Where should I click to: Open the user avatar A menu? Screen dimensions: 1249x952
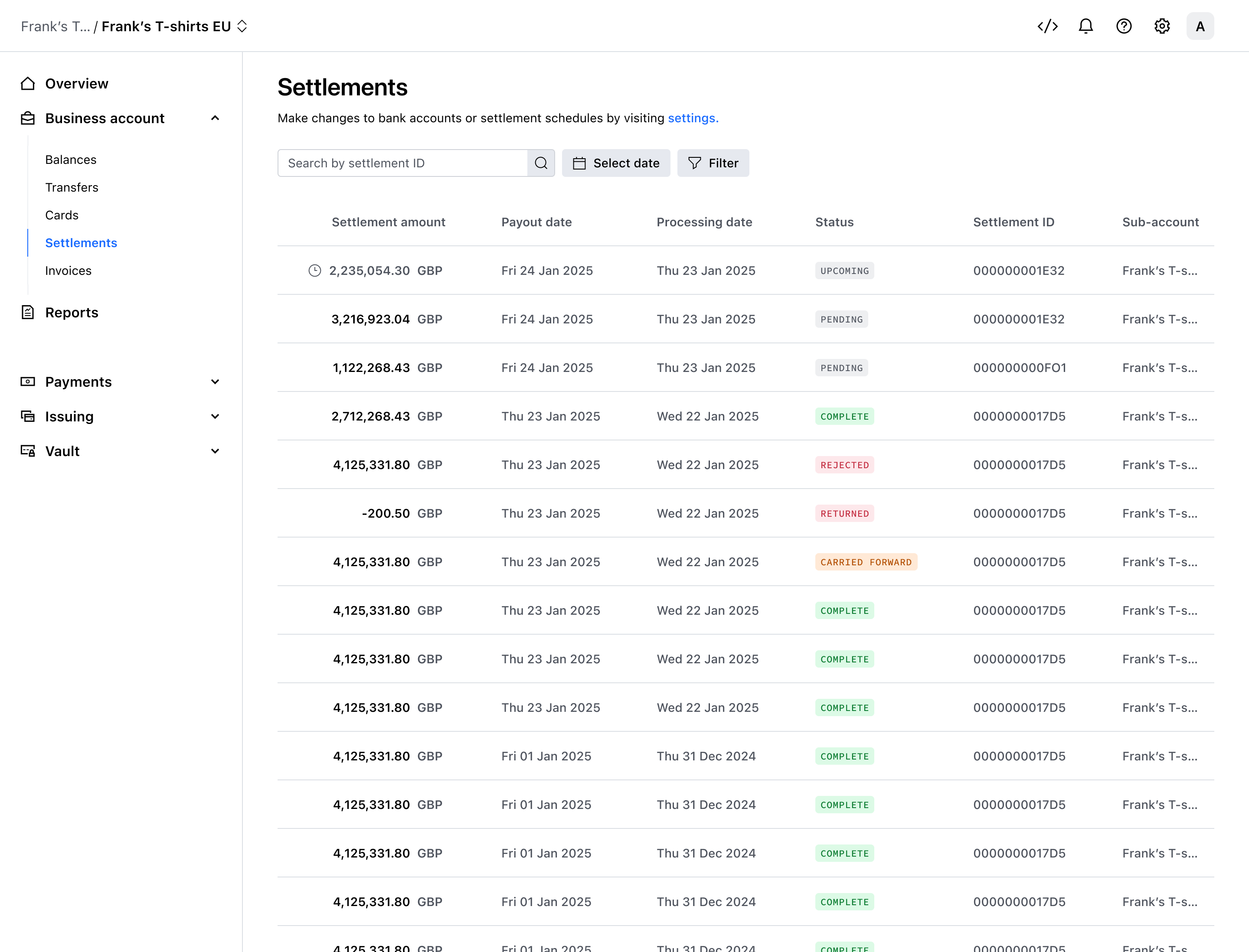tap(1200, 26)
